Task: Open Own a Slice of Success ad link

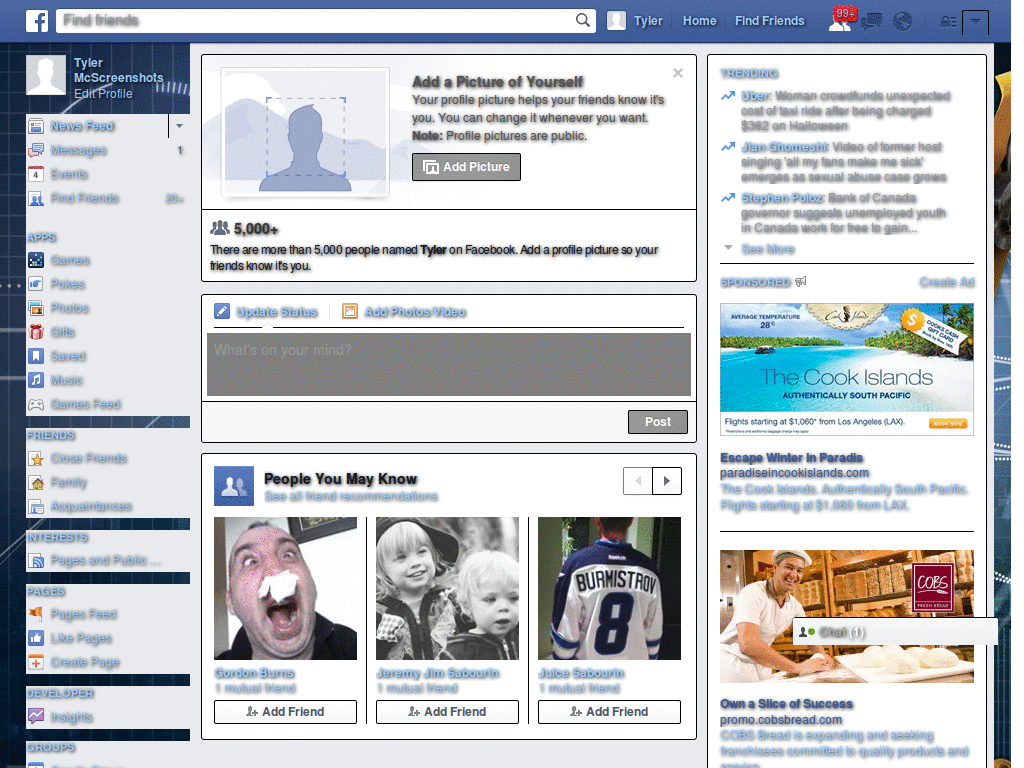Action: [786, 704]
